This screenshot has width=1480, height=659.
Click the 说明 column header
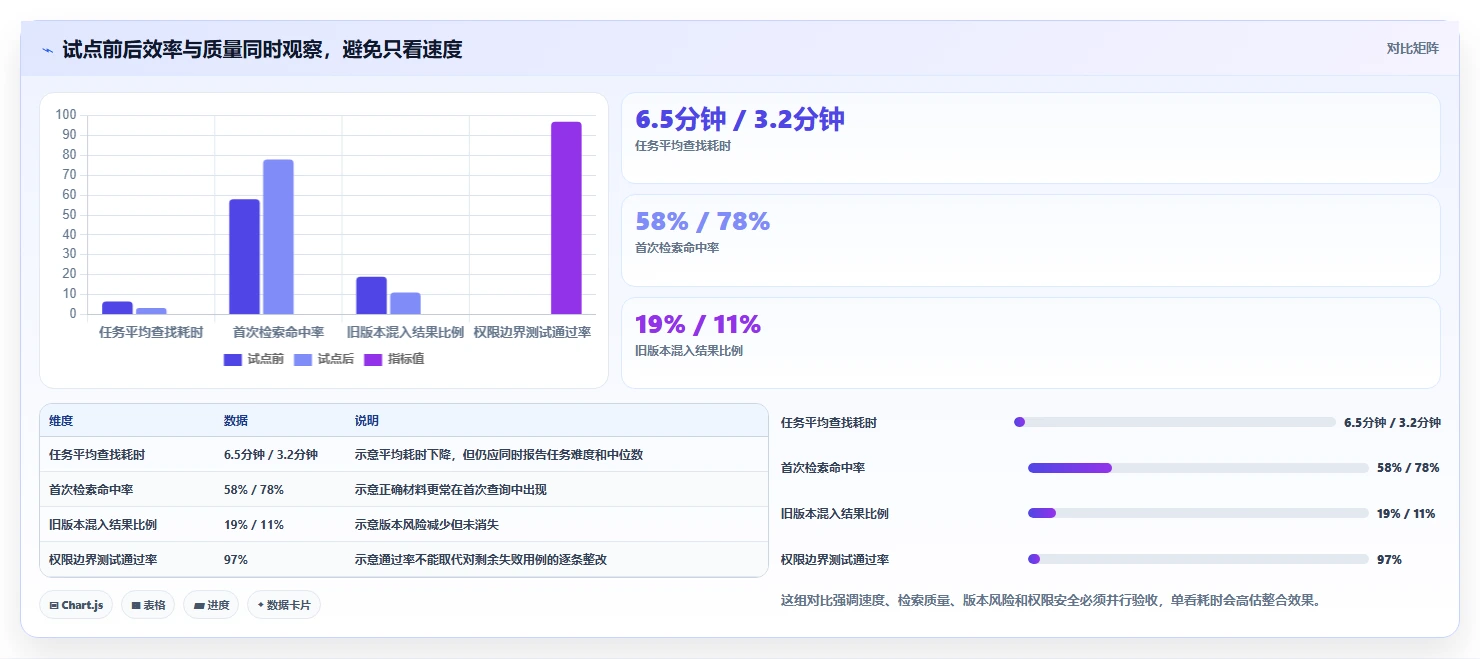[367, 421]
